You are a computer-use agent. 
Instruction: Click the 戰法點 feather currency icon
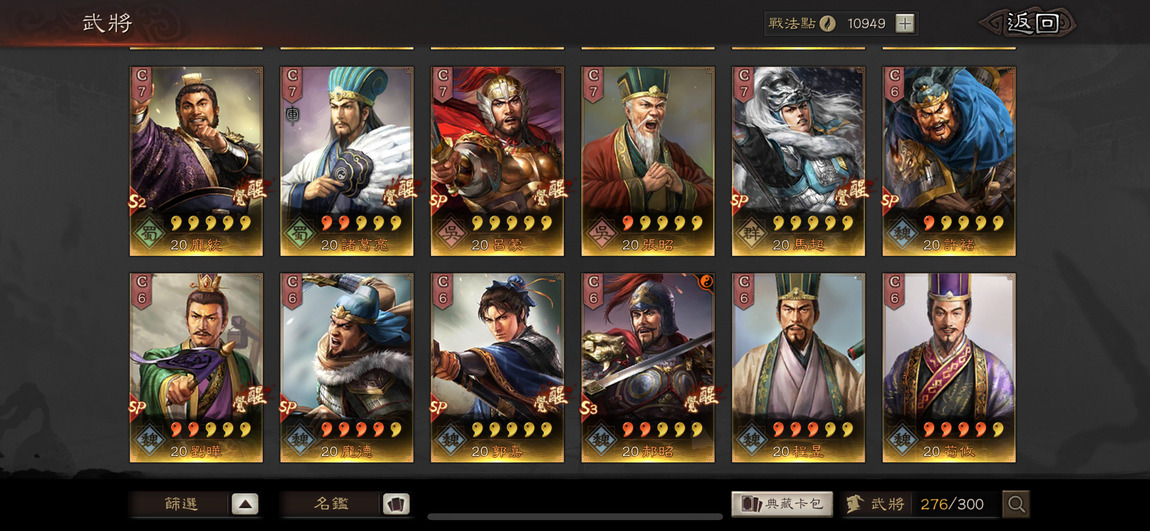pyautogui.click(x=827, y=23)
